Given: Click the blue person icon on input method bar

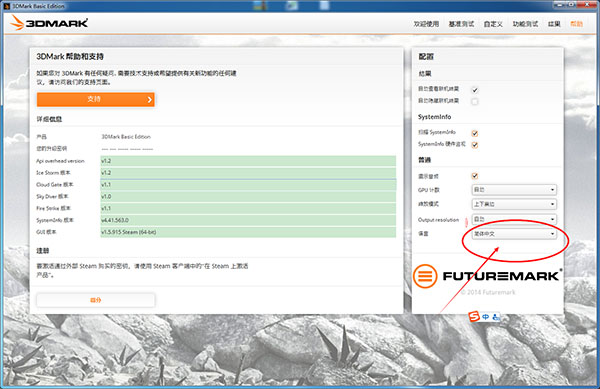Looking at the screenshot, I should [x=496, y=317].
